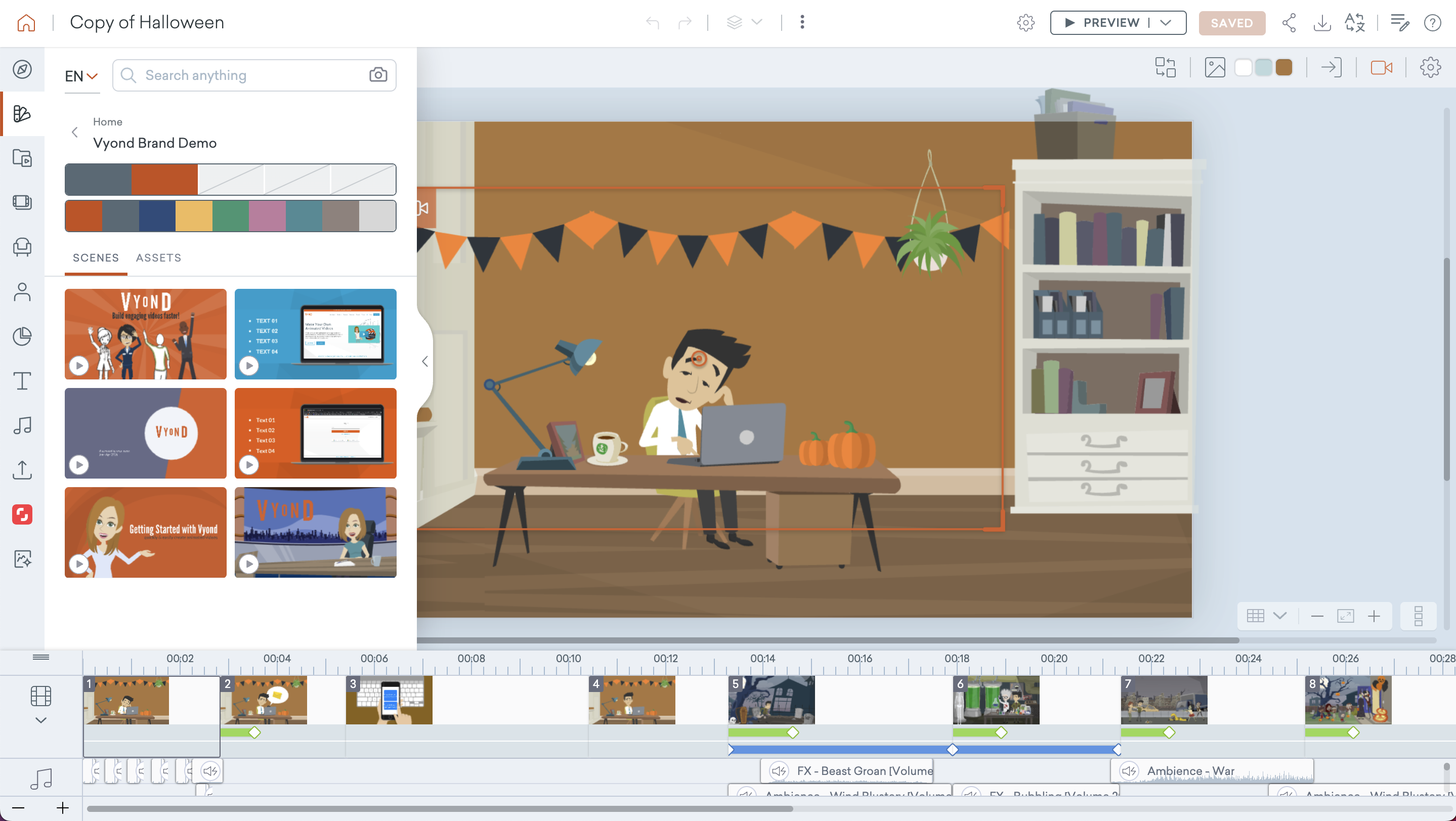Expand the timeline scene tracks chevron

(40, 720)
